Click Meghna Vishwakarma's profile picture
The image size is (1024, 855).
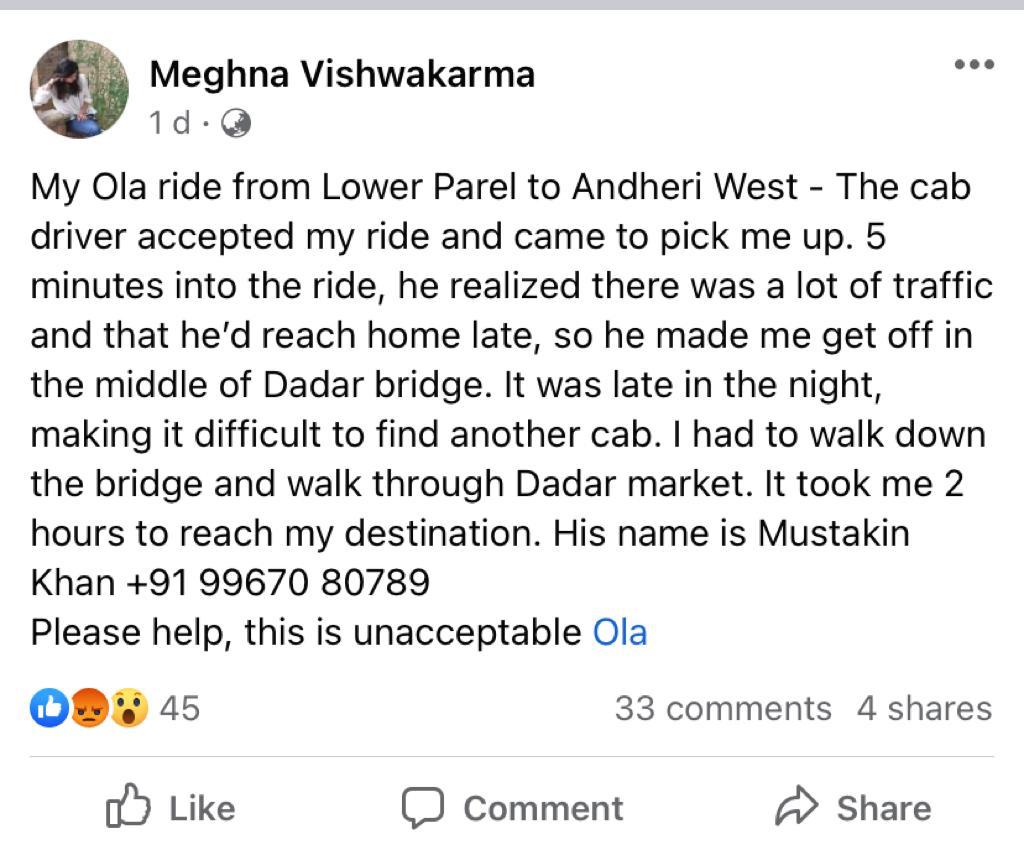pos(80,89)
